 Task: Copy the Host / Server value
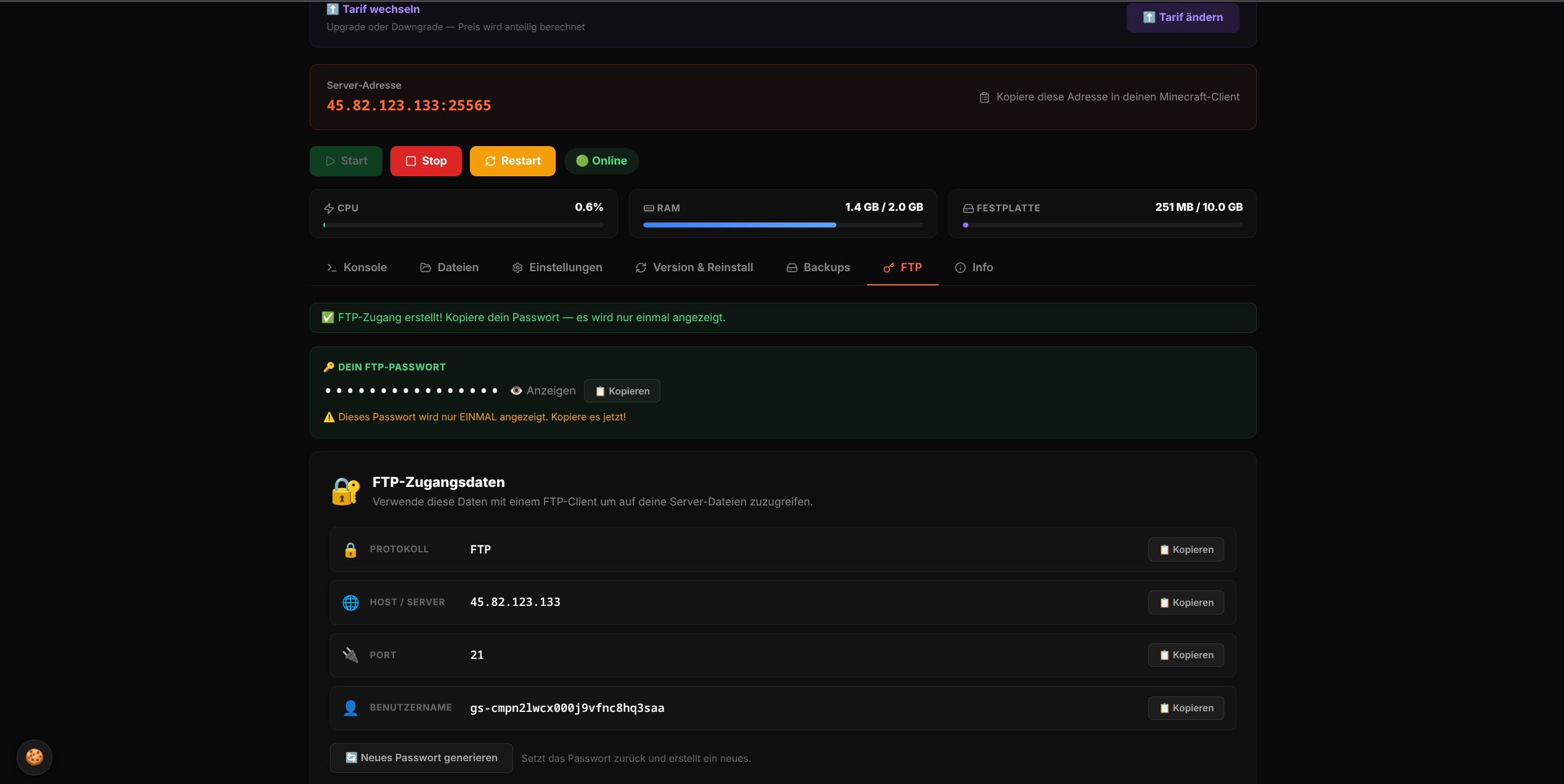tap(1186, 603)
